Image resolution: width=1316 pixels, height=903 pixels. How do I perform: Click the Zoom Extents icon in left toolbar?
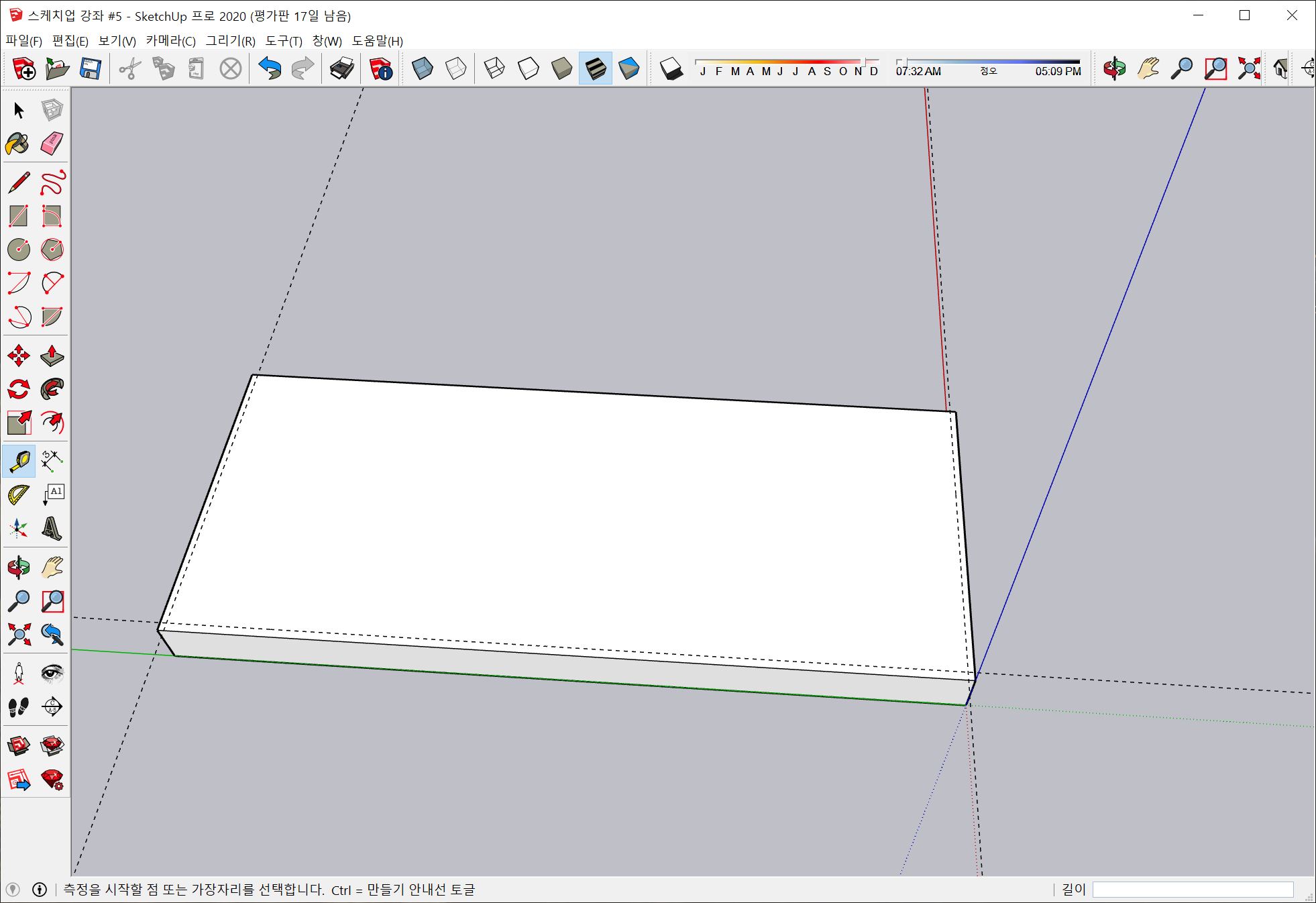[18, 634]
